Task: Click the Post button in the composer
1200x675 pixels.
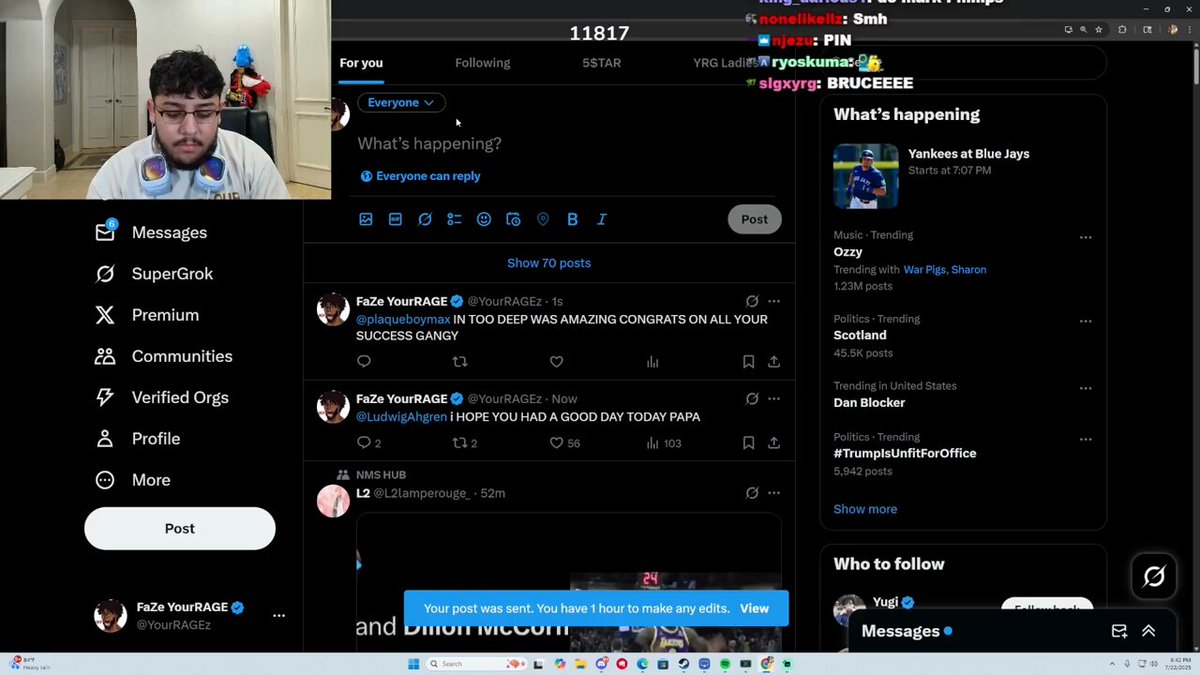Action: point(754,219)
